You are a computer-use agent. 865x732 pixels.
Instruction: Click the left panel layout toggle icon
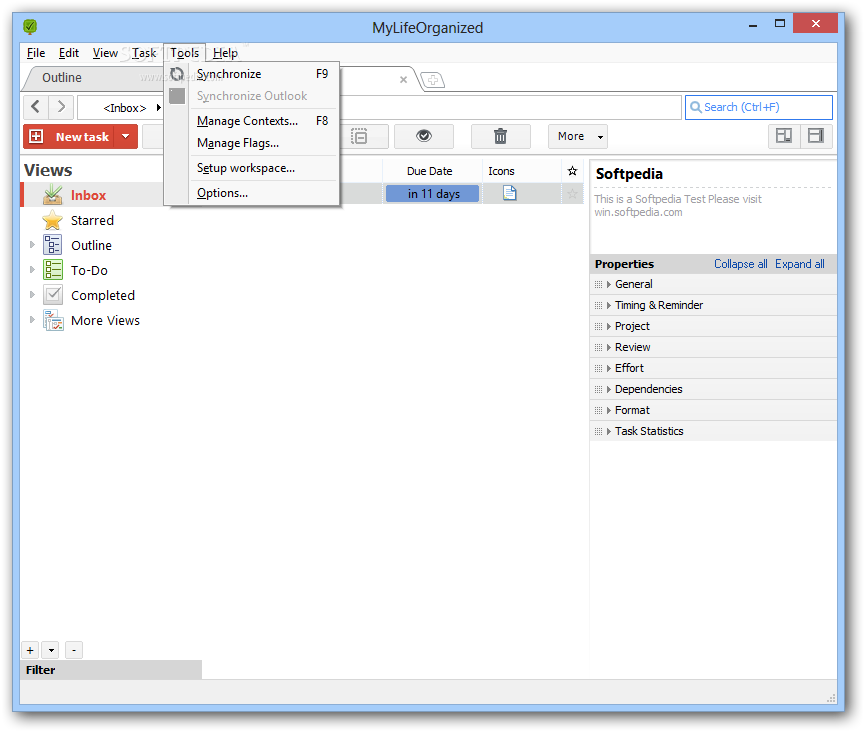click(784, 136)
